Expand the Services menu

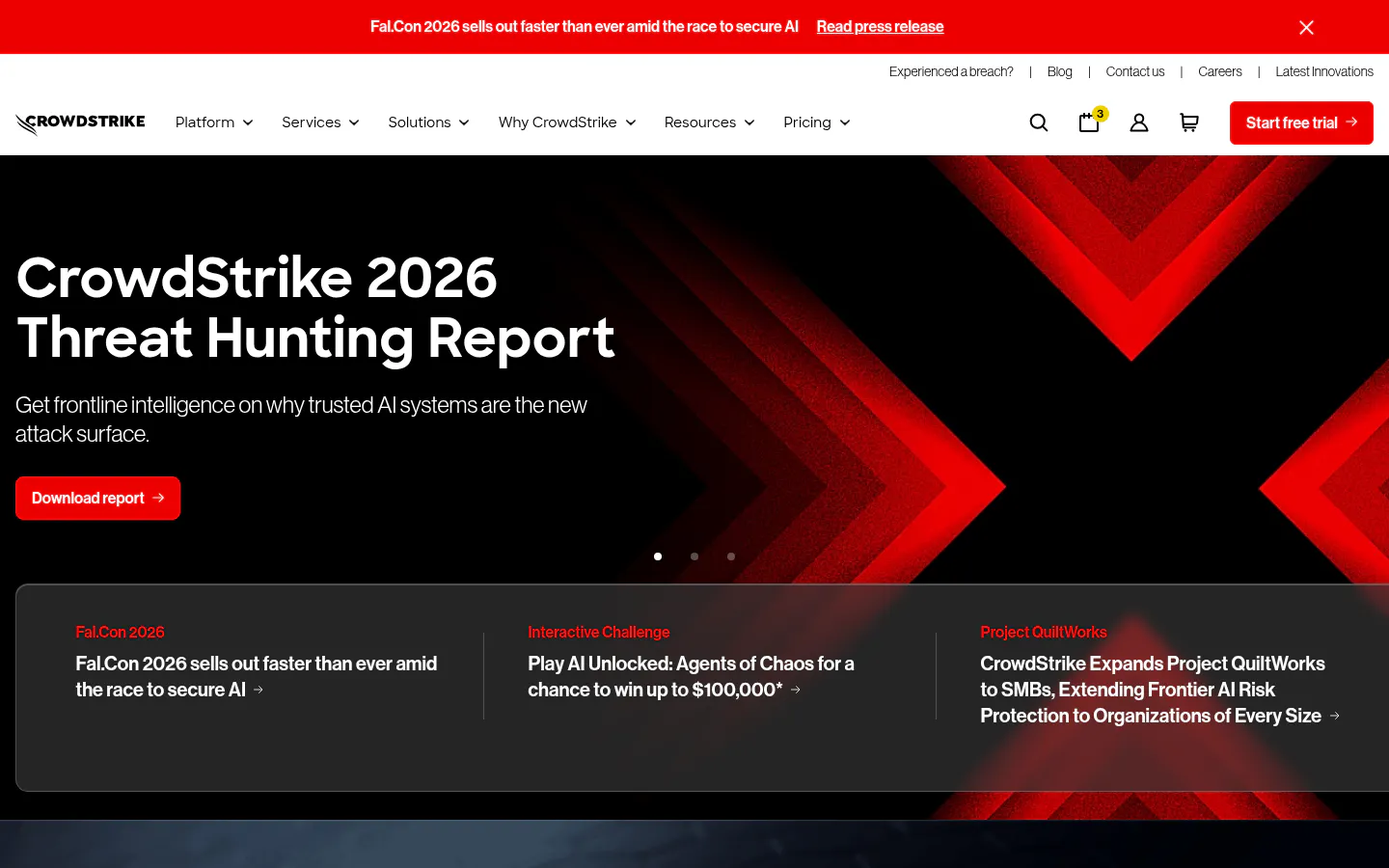(x=320, y=122)
